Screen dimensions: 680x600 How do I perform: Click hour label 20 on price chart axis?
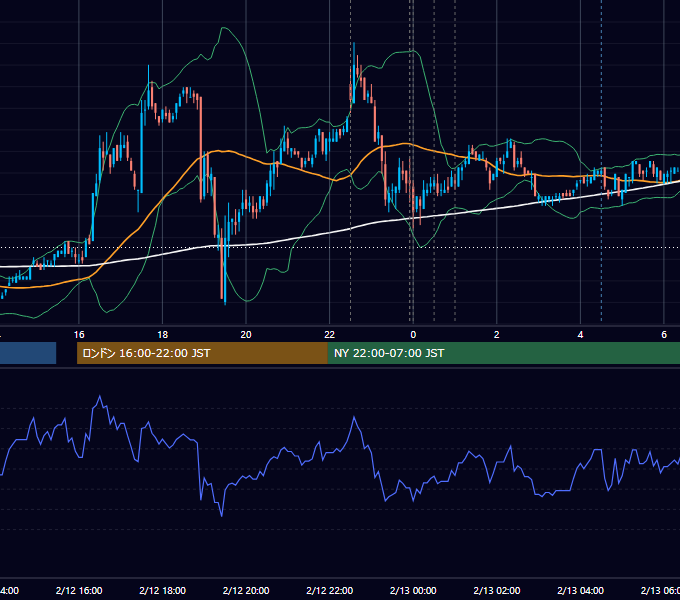(246, 335)
